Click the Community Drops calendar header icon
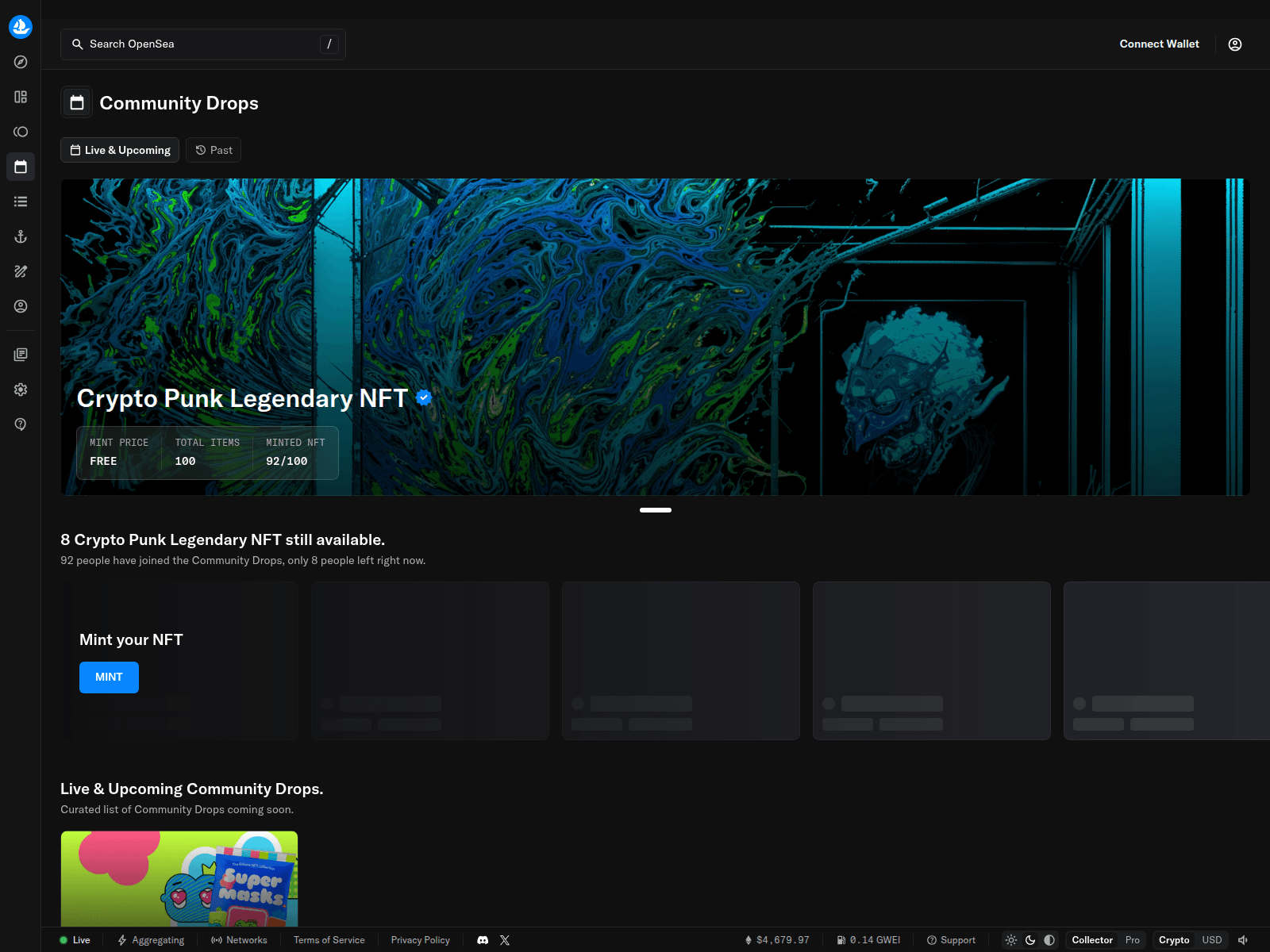The height and width of the screenshot is (952, 1270). [x=77, y=102]
